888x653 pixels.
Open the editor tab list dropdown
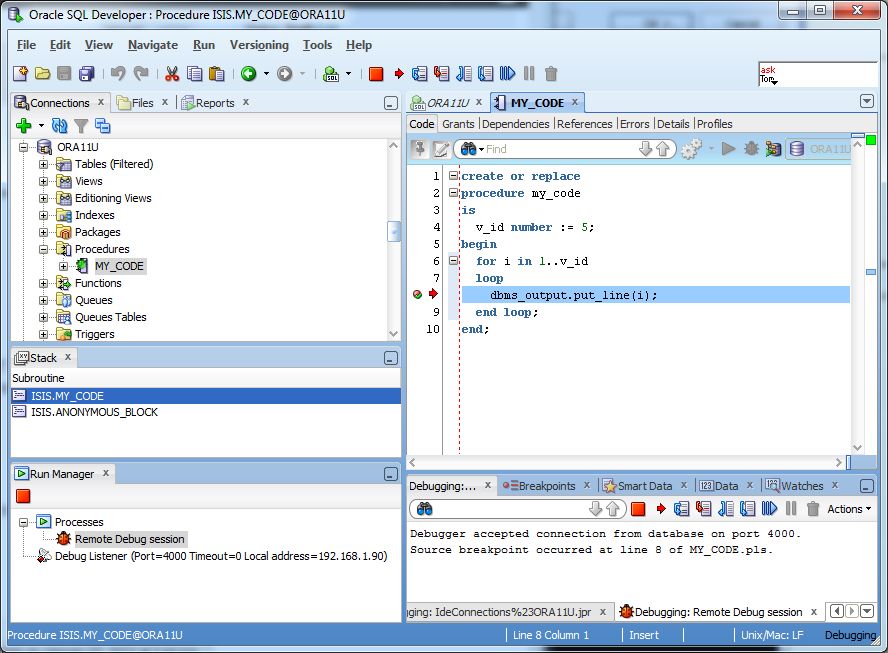click(866, 101)
